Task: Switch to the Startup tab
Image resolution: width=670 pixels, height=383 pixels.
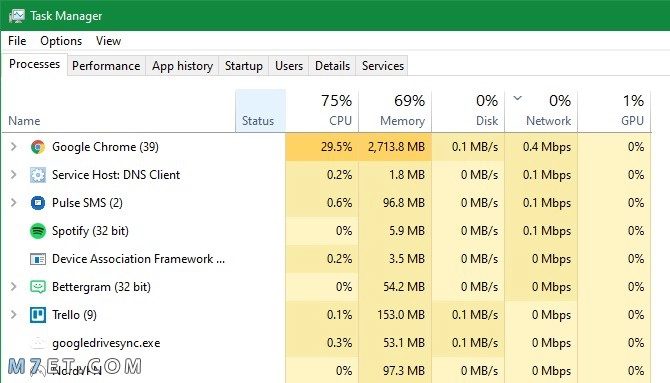Action: point(244,66)
